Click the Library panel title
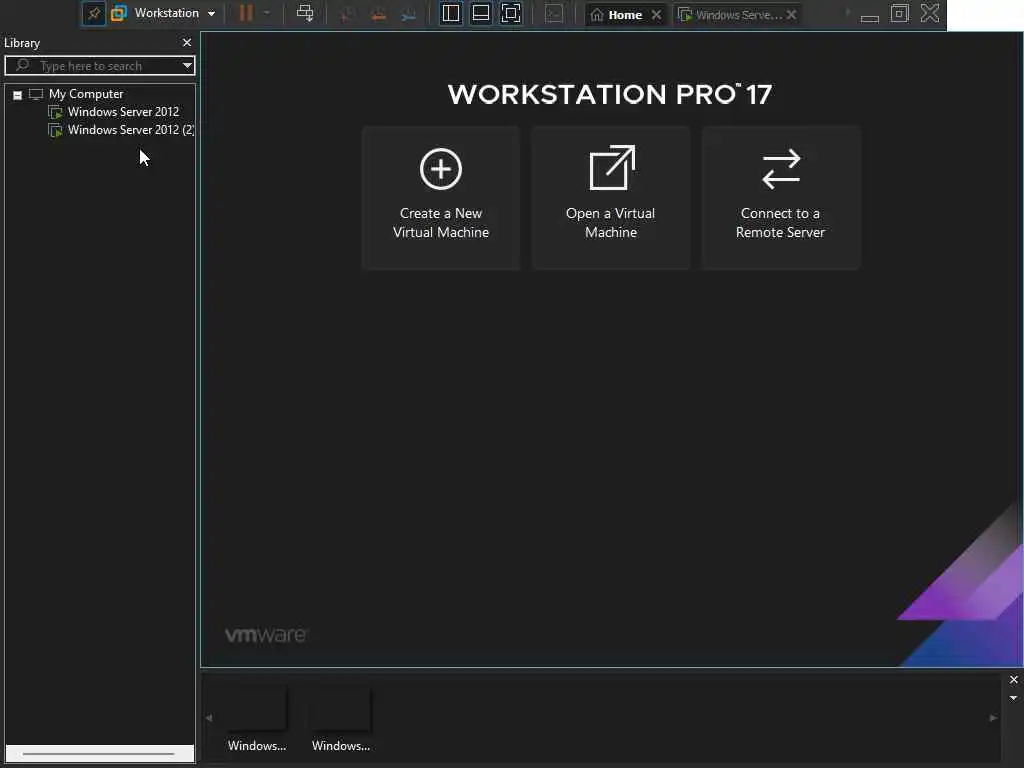 [22, 43]
